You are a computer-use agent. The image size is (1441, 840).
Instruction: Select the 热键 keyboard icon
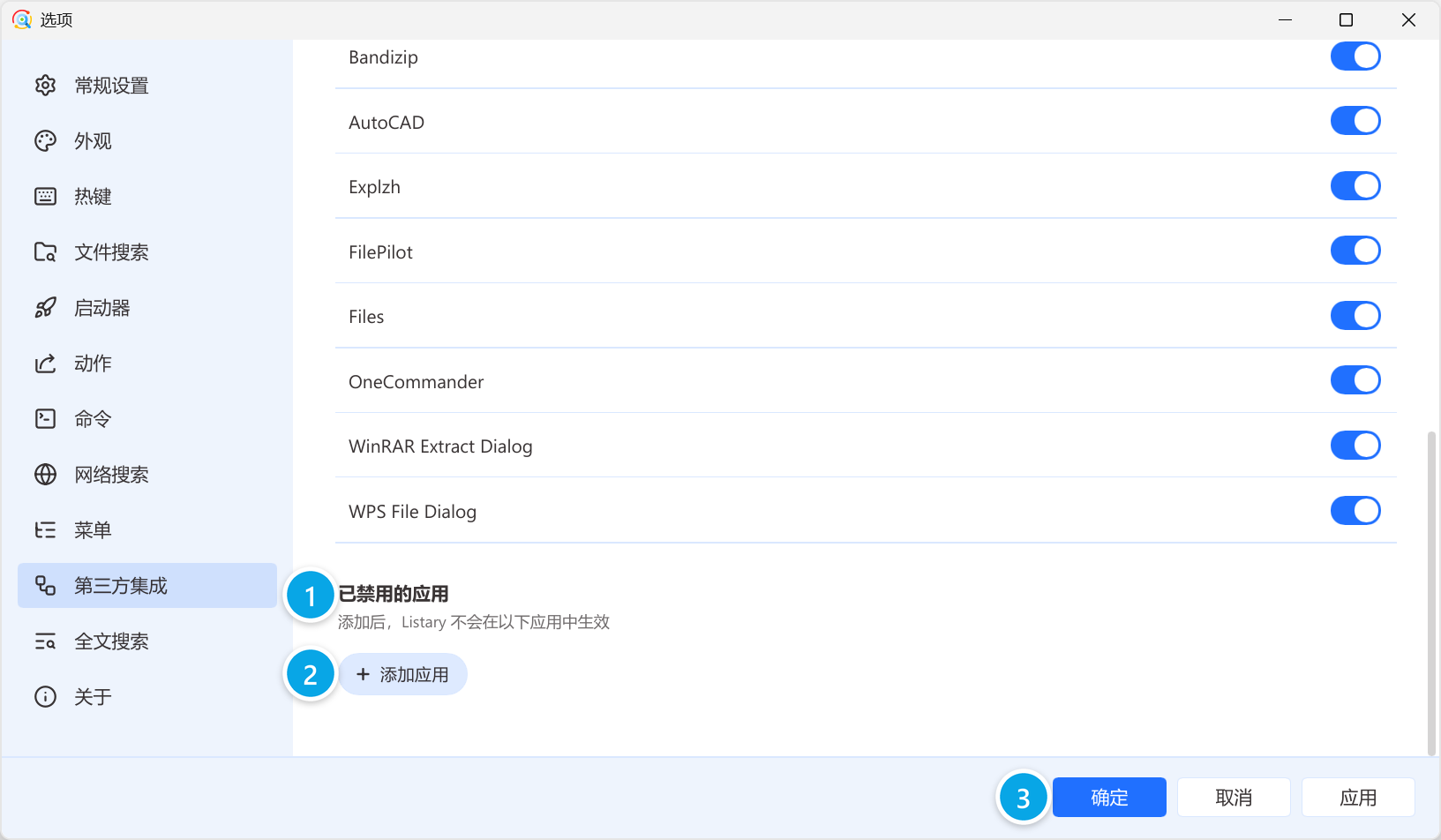click(45, 197)
